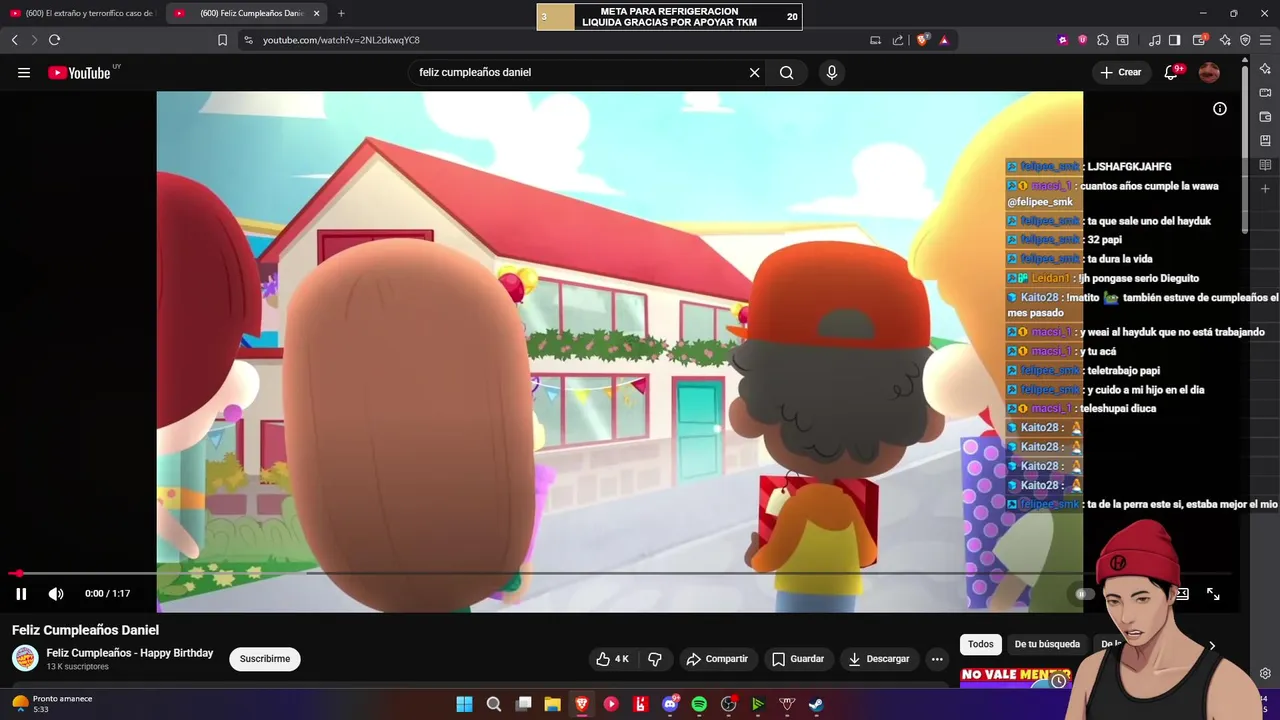The width and height of the screenshot is (1280, 720).
Task: Open a new browser tab
Action: tap(341, 13)
